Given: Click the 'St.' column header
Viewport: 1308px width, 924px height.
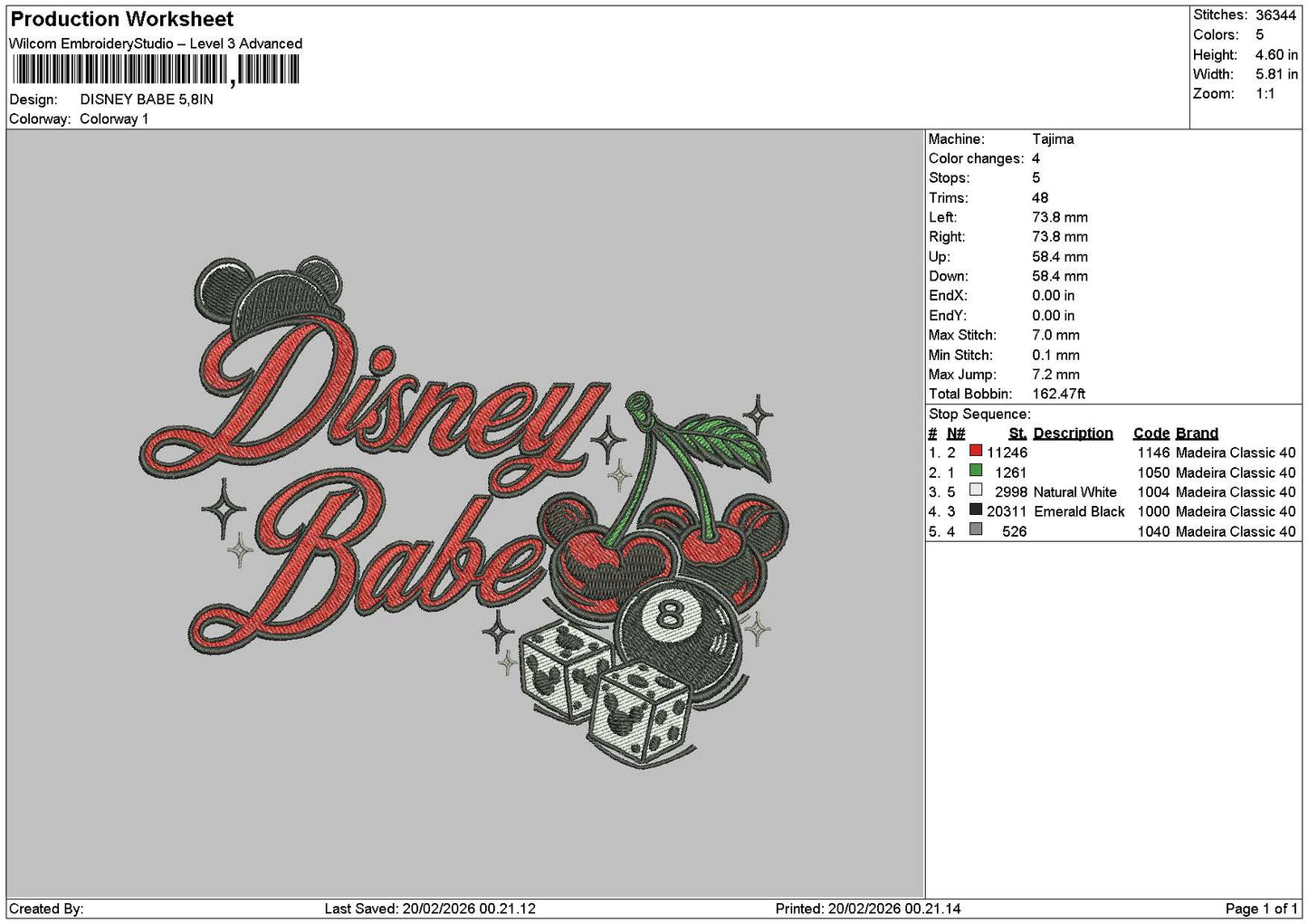Looking at the screenshot, I should [1018, 433].
